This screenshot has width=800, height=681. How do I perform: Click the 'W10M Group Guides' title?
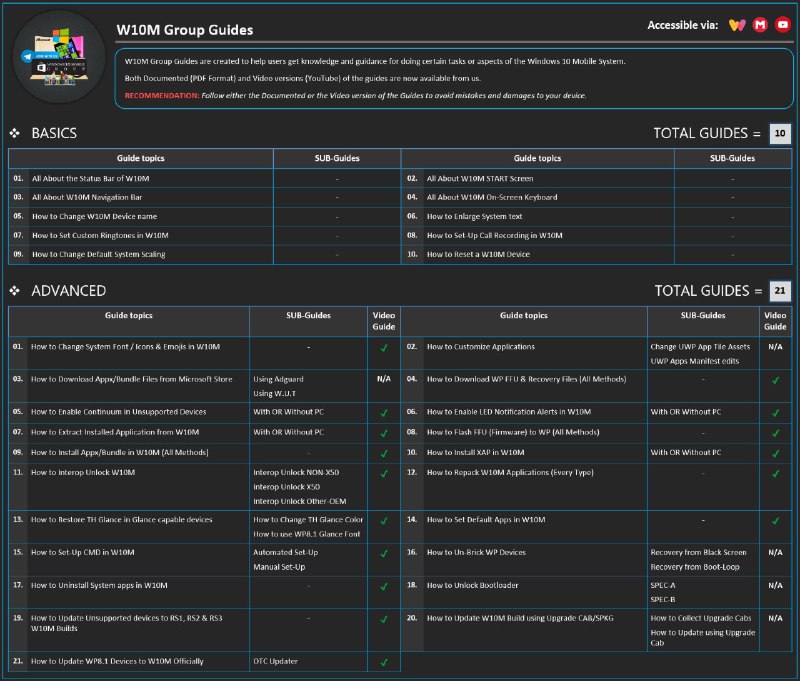coord(185,30)
